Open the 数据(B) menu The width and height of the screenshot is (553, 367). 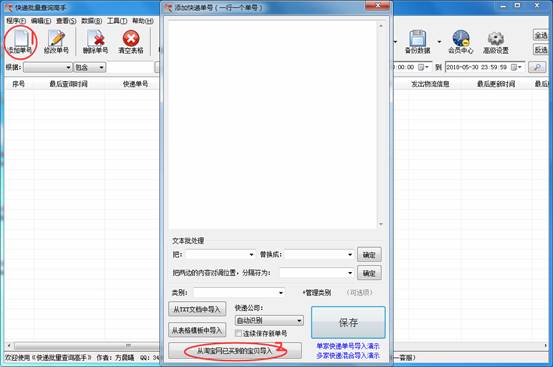92,21
